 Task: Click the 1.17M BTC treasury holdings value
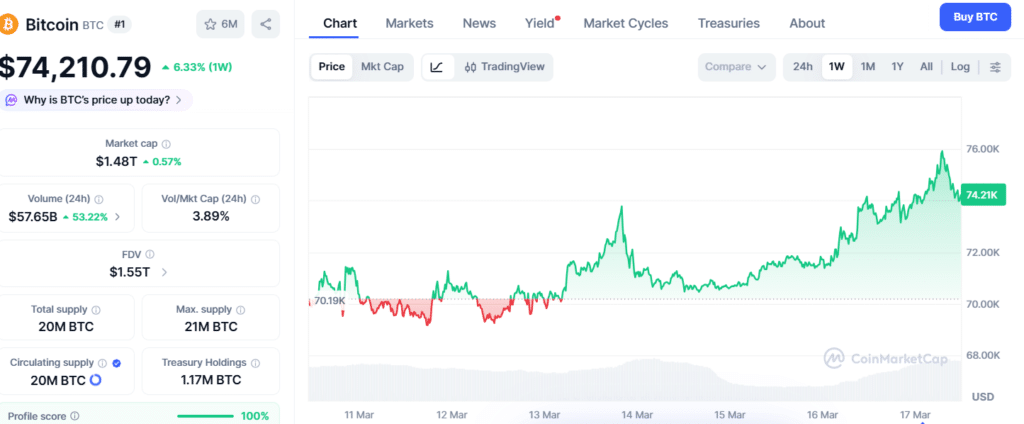(x=210, y=380)
